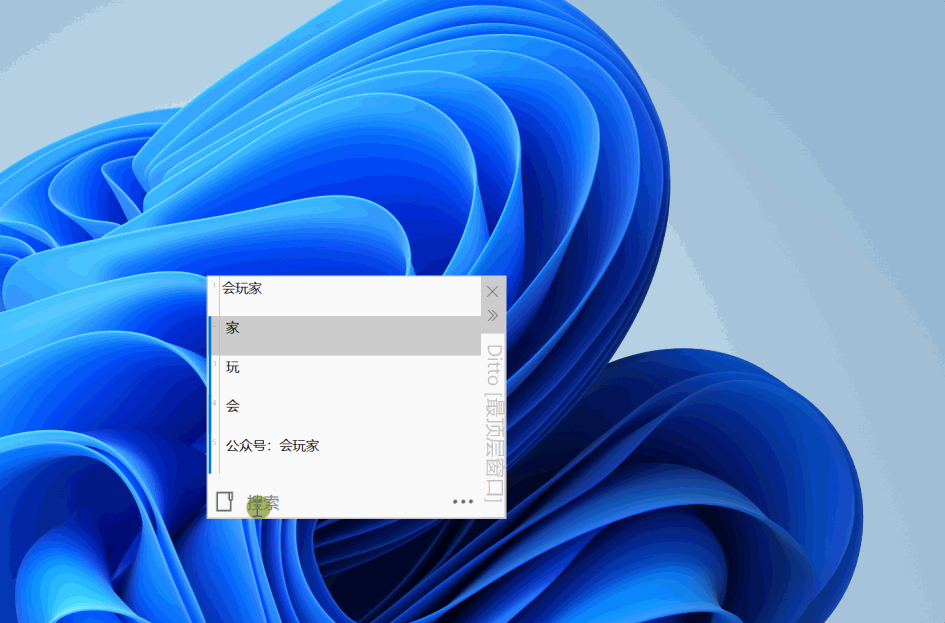Image resolution: width=945 pixels, height=623 pixels.
Task: Select the clip entry '会'
Action: pyautogui.click(x=345, y=413)
